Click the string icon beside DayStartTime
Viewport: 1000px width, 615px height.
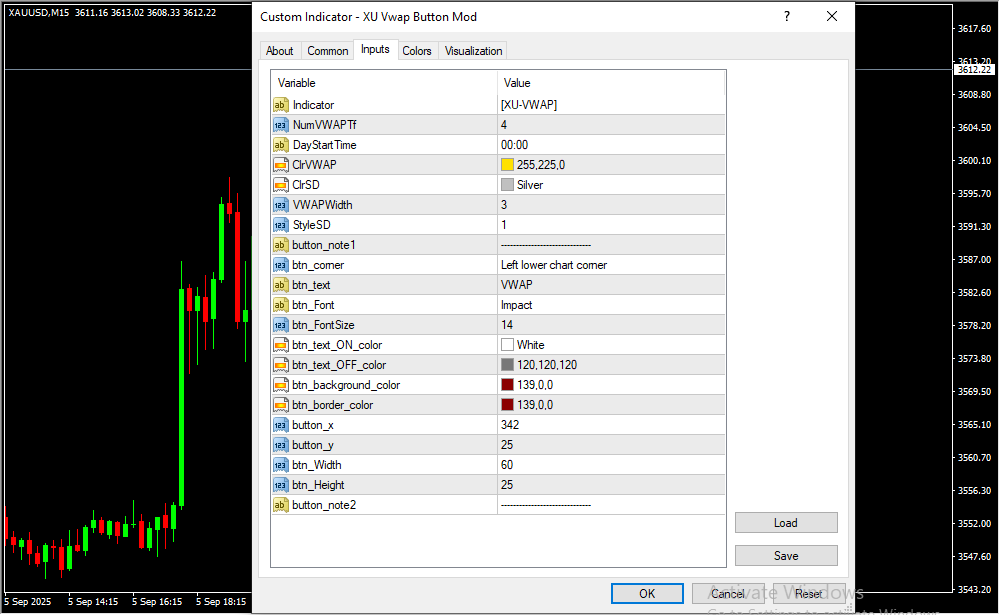pyautogui.click(x=281, y=145)
